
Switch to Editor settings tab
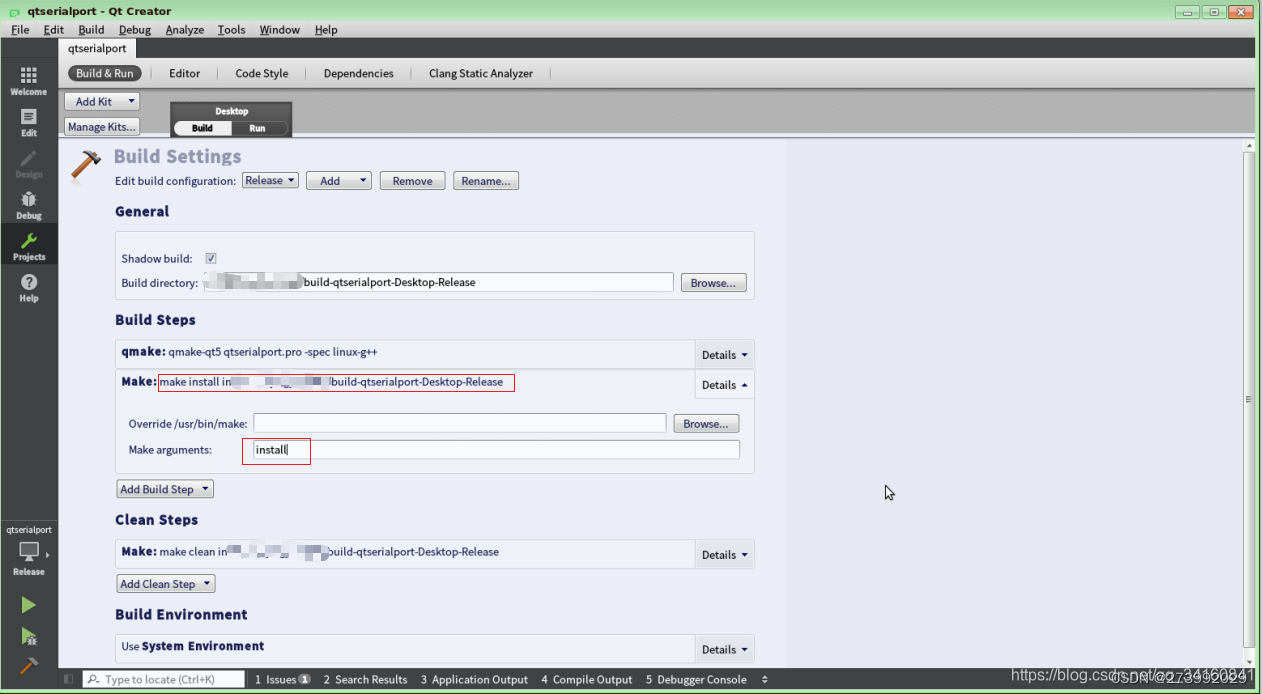pyautogui.click(x=185, y=73)
